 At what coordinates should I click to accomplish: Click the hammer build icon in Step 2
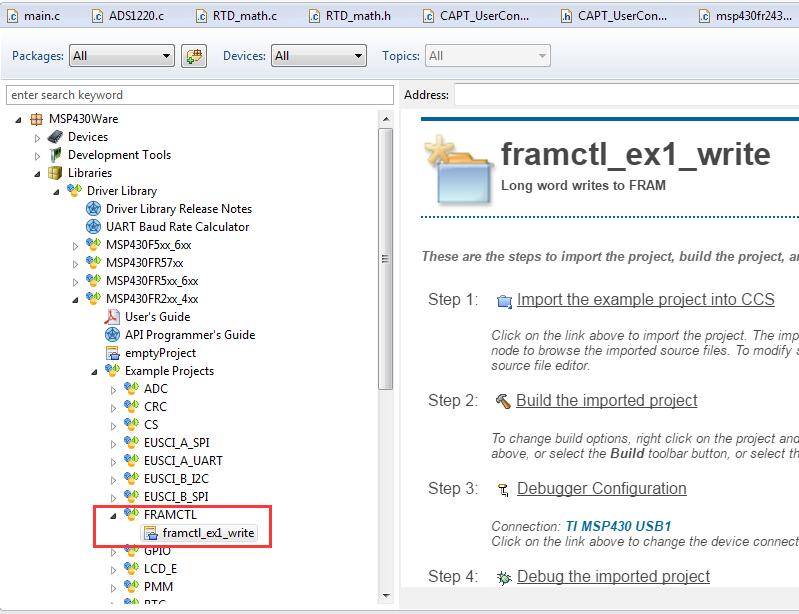pyautogui.click(x=503, y=402)
